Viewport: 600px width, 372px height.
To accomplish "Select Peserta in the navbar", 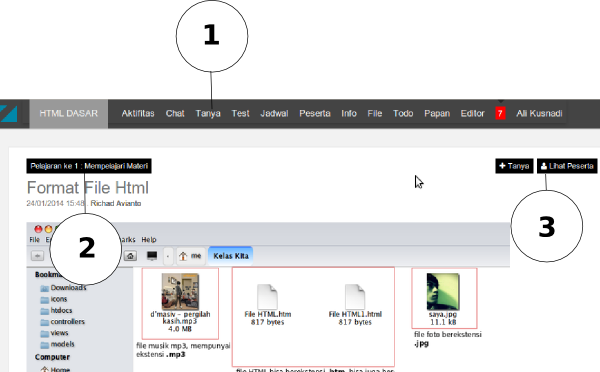I will (x=315, y=114).
